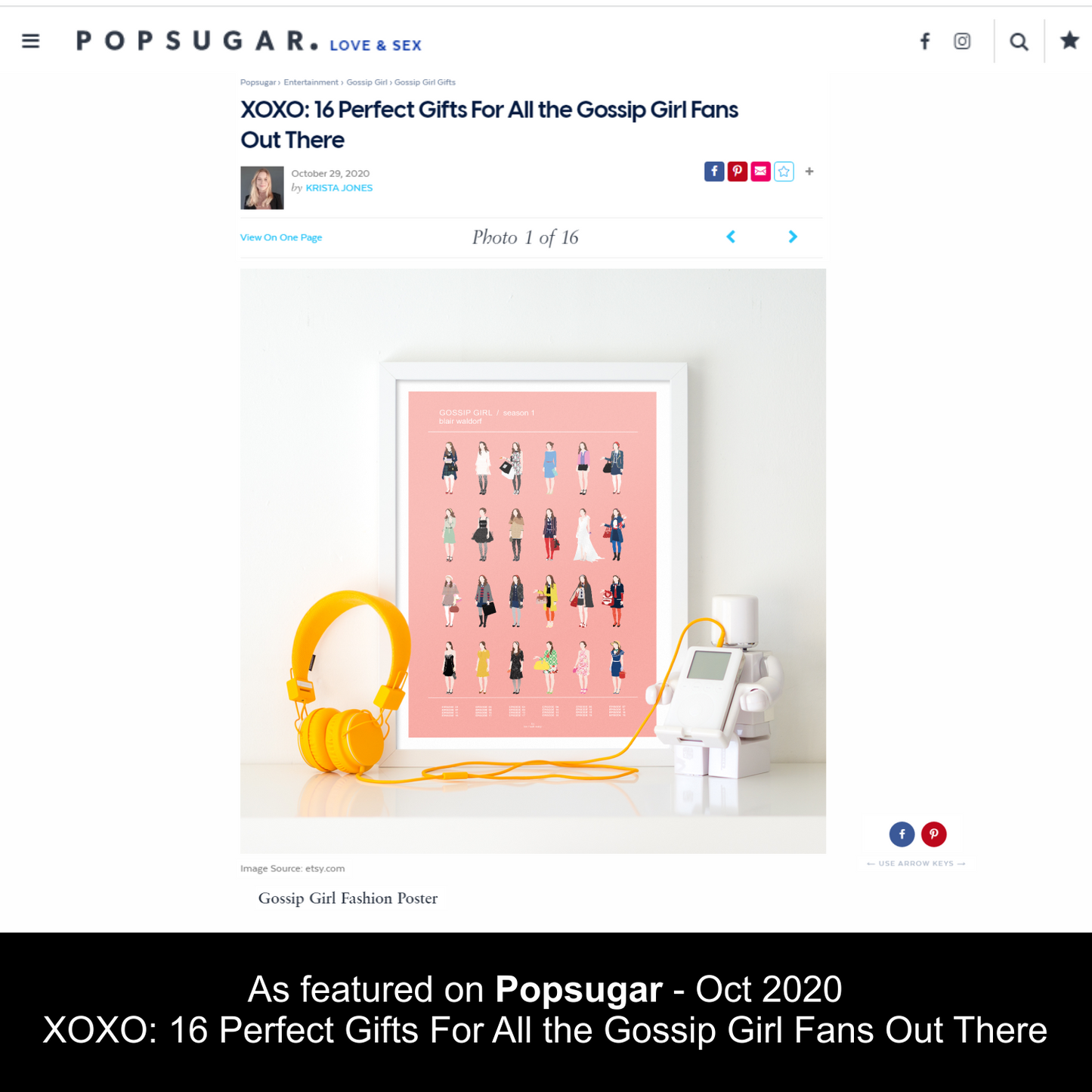Select Gossip Girl Gifts breadcrumb

point(425,82)
